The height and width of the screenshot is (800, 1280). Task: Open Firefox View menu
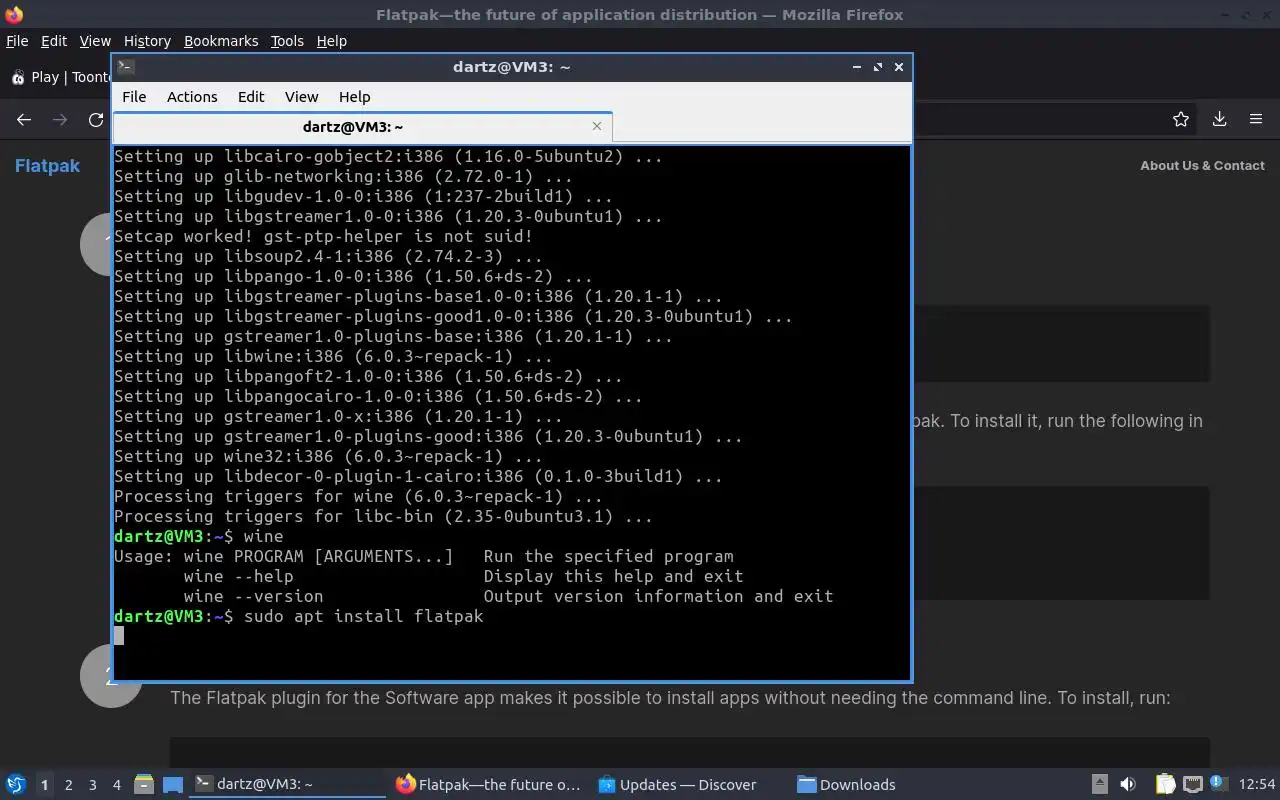coord(95,41)
